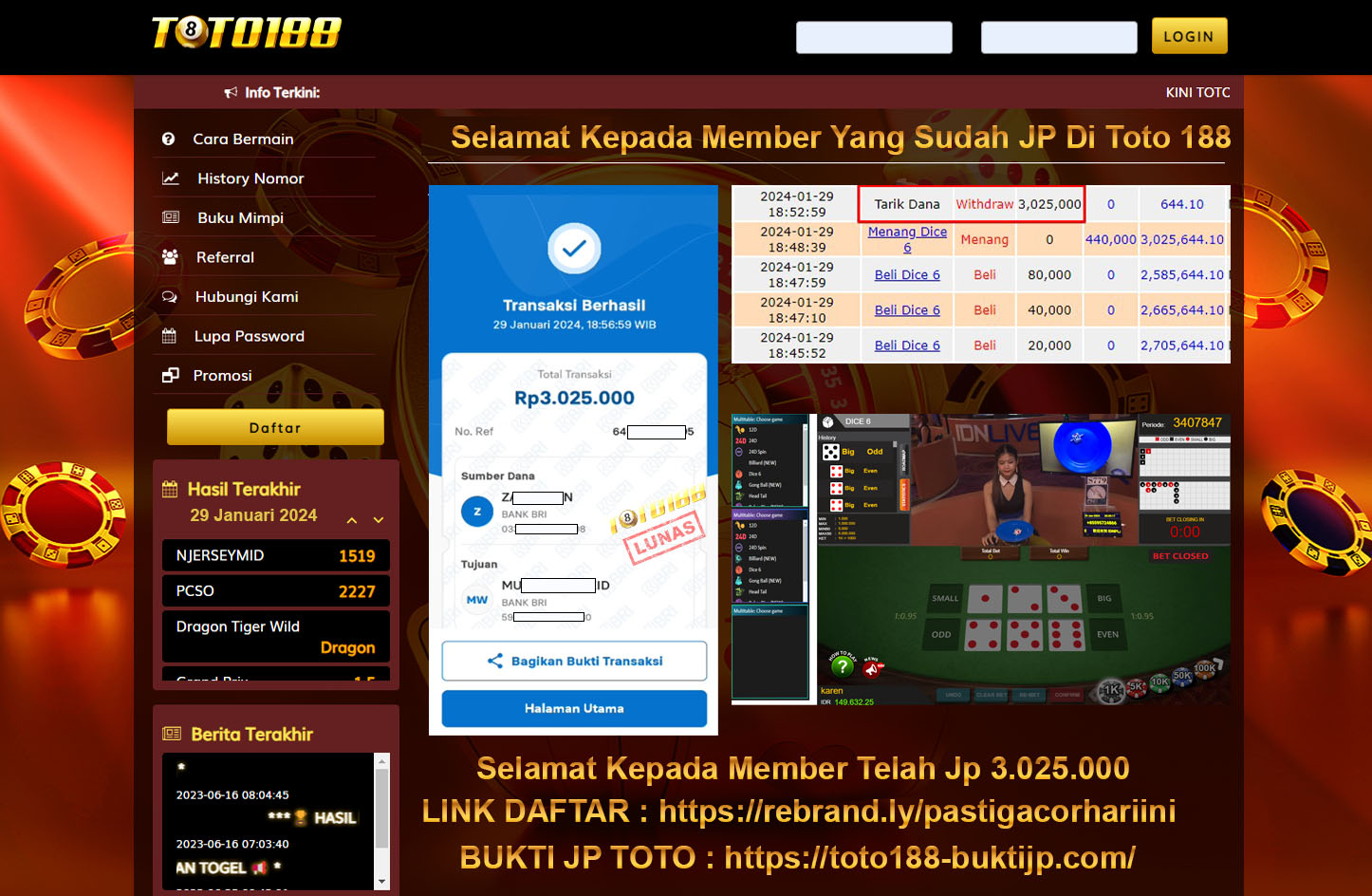Click the Halaman Utama button
This screenshot has height=896, width=1372.
[x=574, y=708]
